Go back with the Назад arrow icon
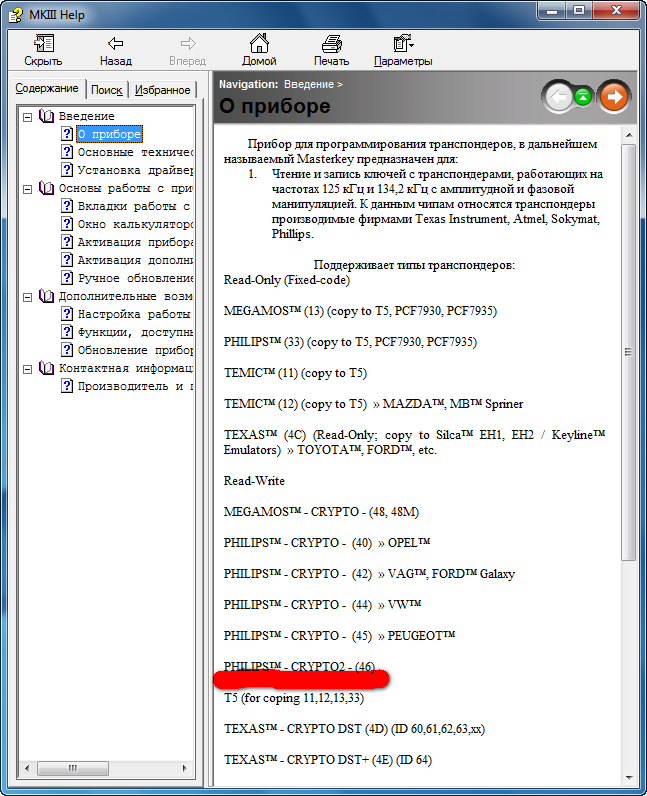Image resolution: width=647 pixels, height=796 pixels. [x=116, y=43]
